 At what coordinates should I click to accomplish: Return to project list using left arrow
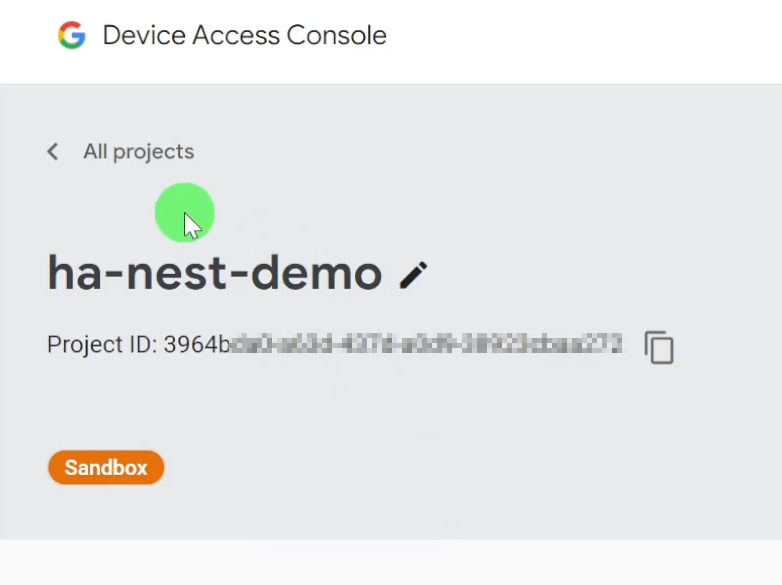tap(53, 152)
